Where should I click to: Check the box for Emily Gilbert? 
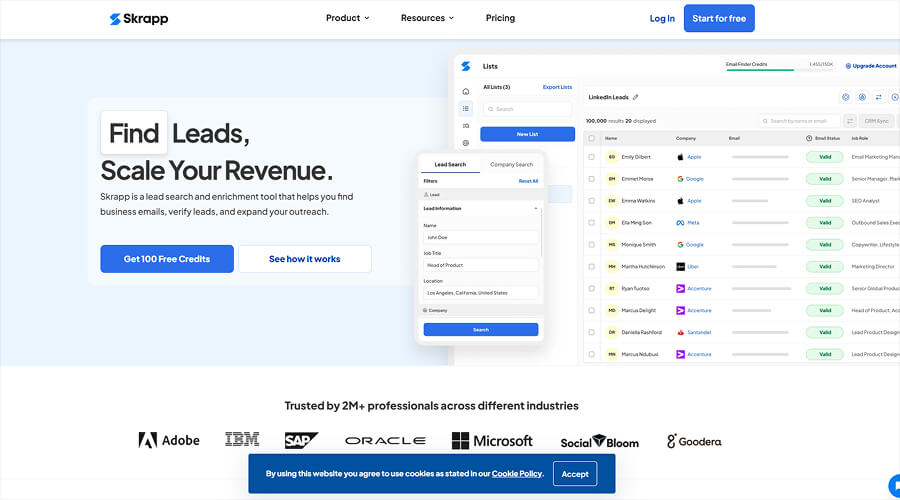(591, 157)
